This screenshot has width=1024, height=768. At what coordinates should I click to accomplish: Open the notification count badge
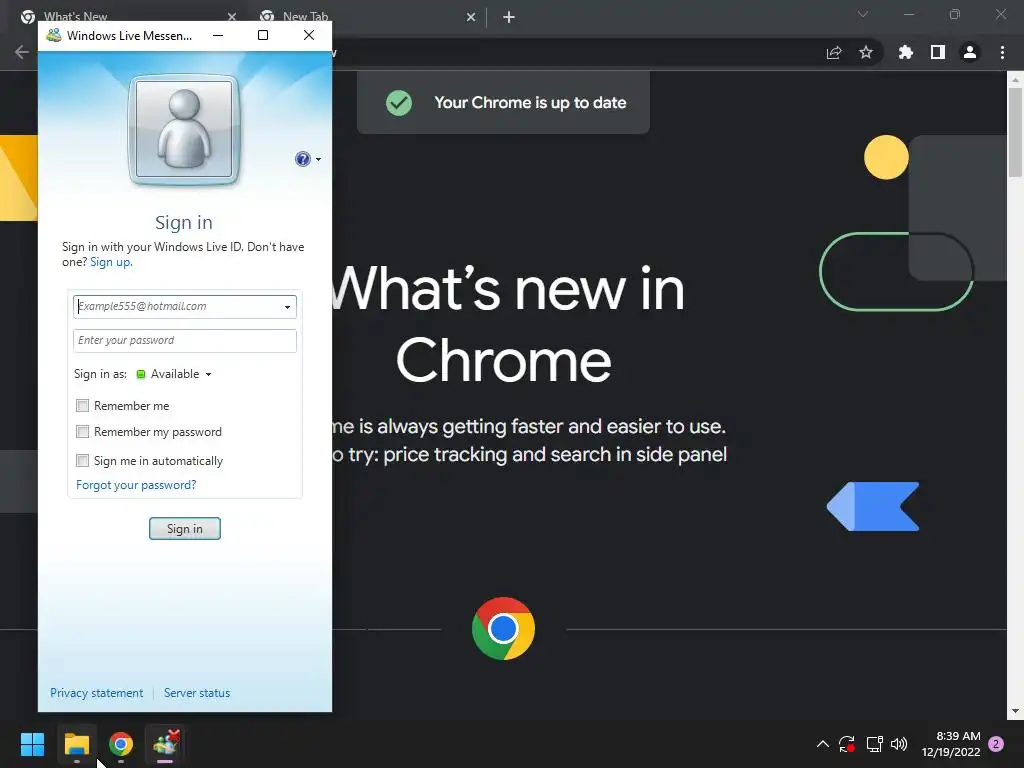pyautogui.click(x=996, y=744)
